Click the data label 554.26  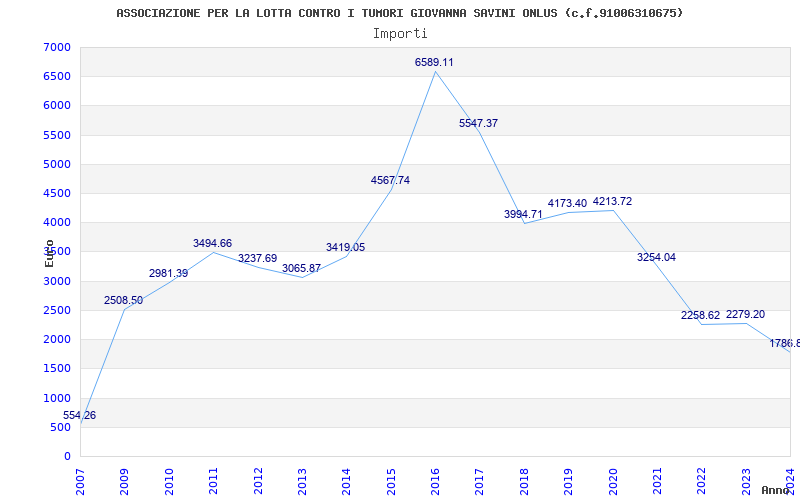tap(79, 415)
